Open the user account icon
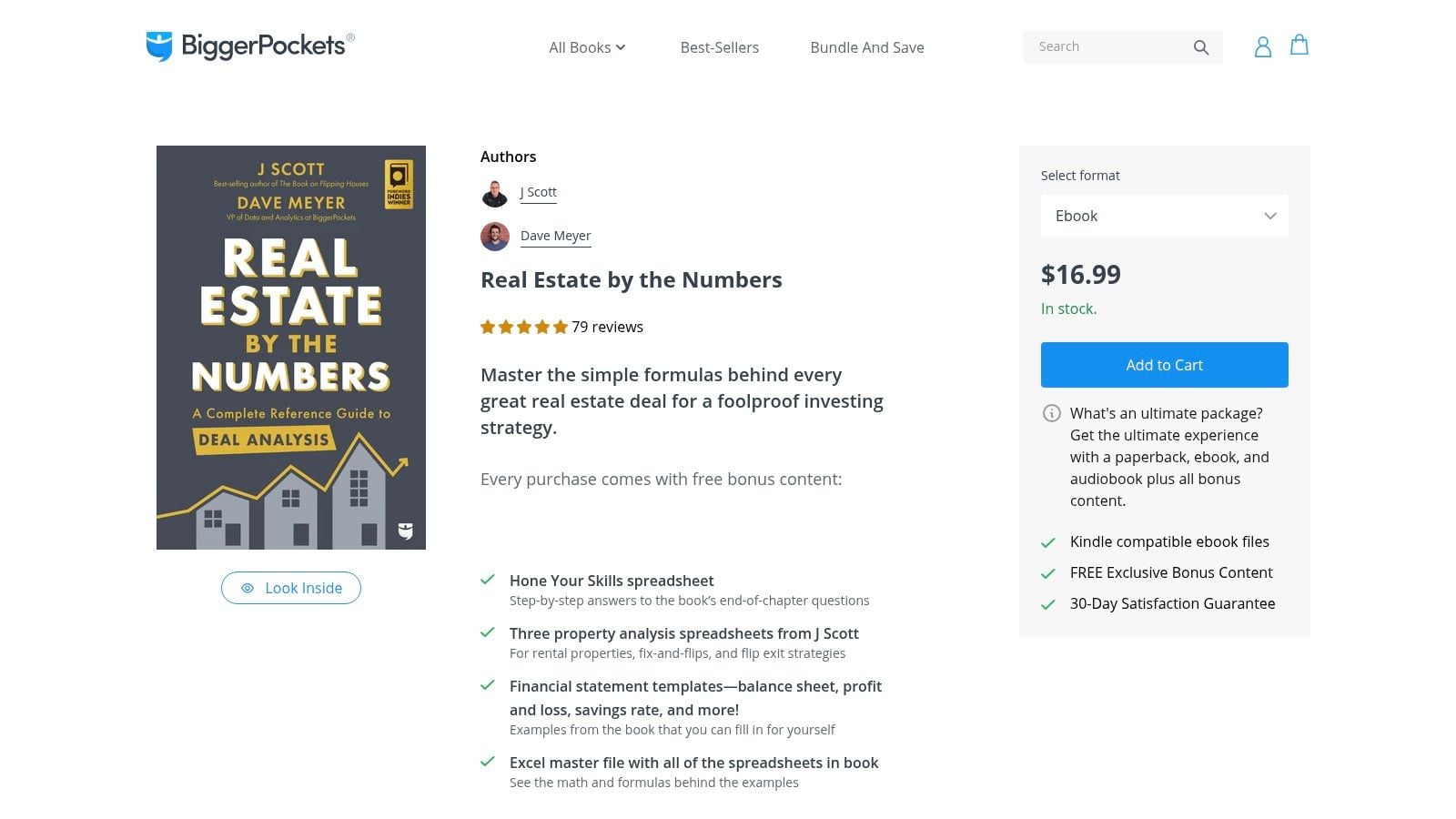 [x=1262, y=47]
